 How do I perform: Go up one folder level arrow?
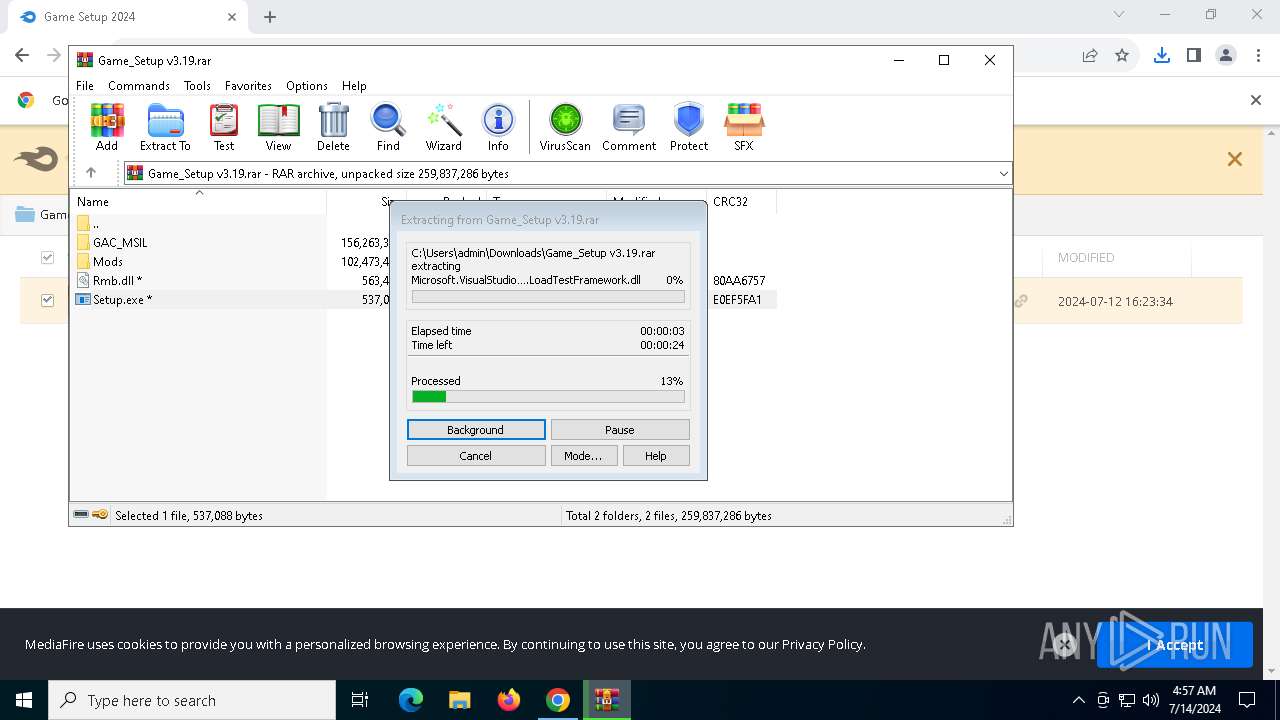click(91, 173)
